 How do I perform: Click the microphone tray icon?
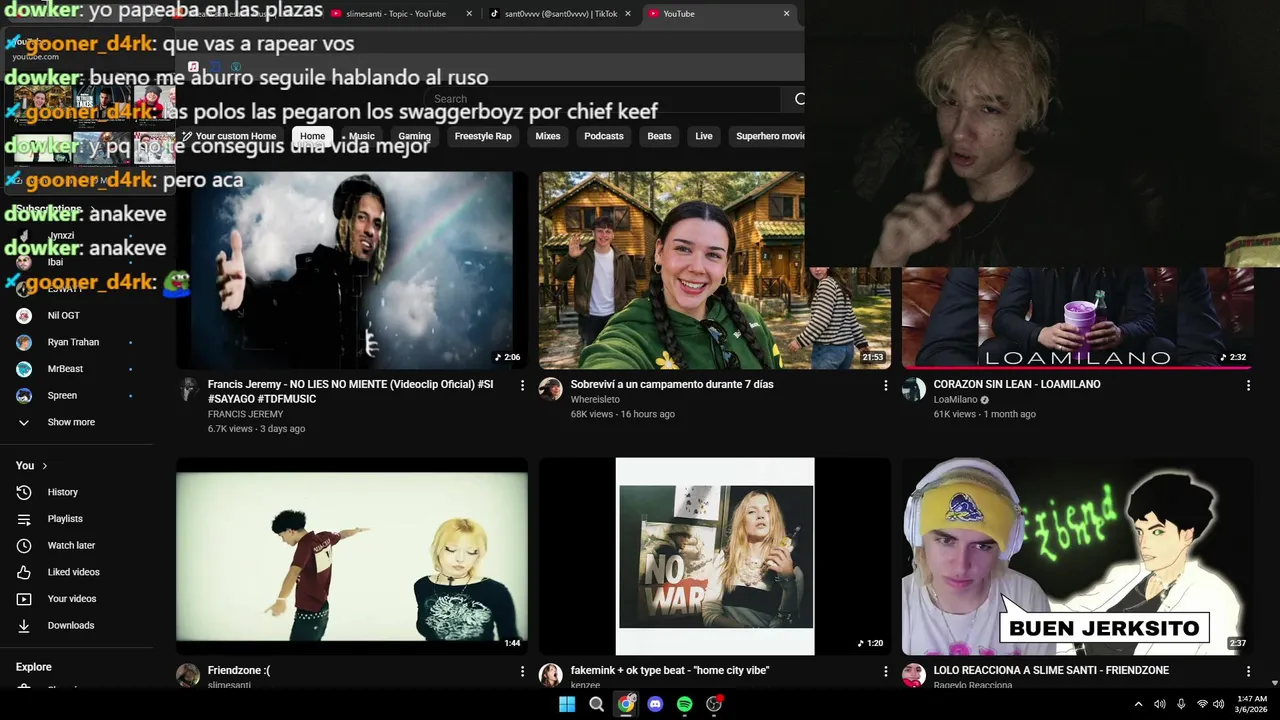pyautogui.click(x=1181, y=704)
